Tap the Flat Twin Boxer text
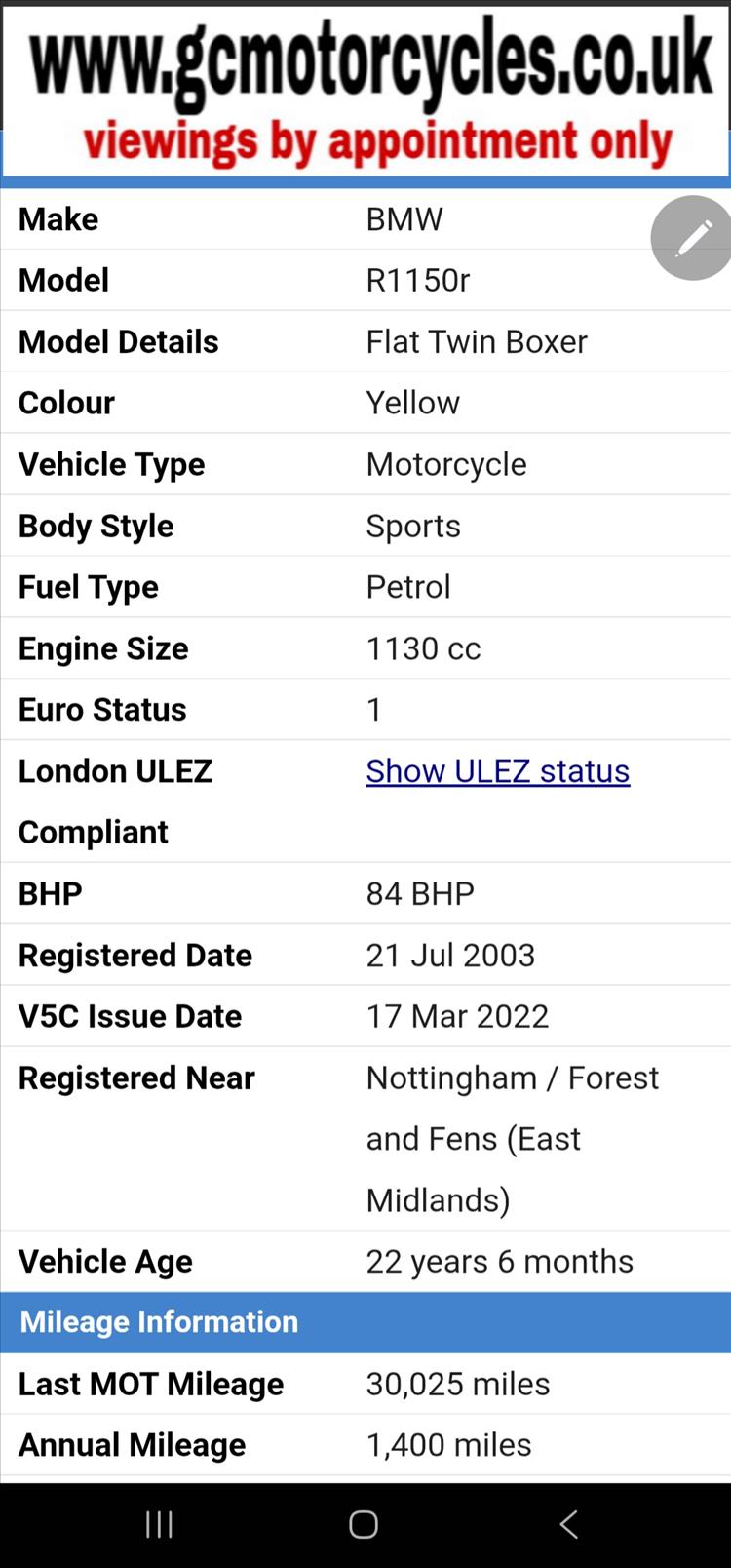Viewport: 731px width, 1568px height. (x=477, y=342)
